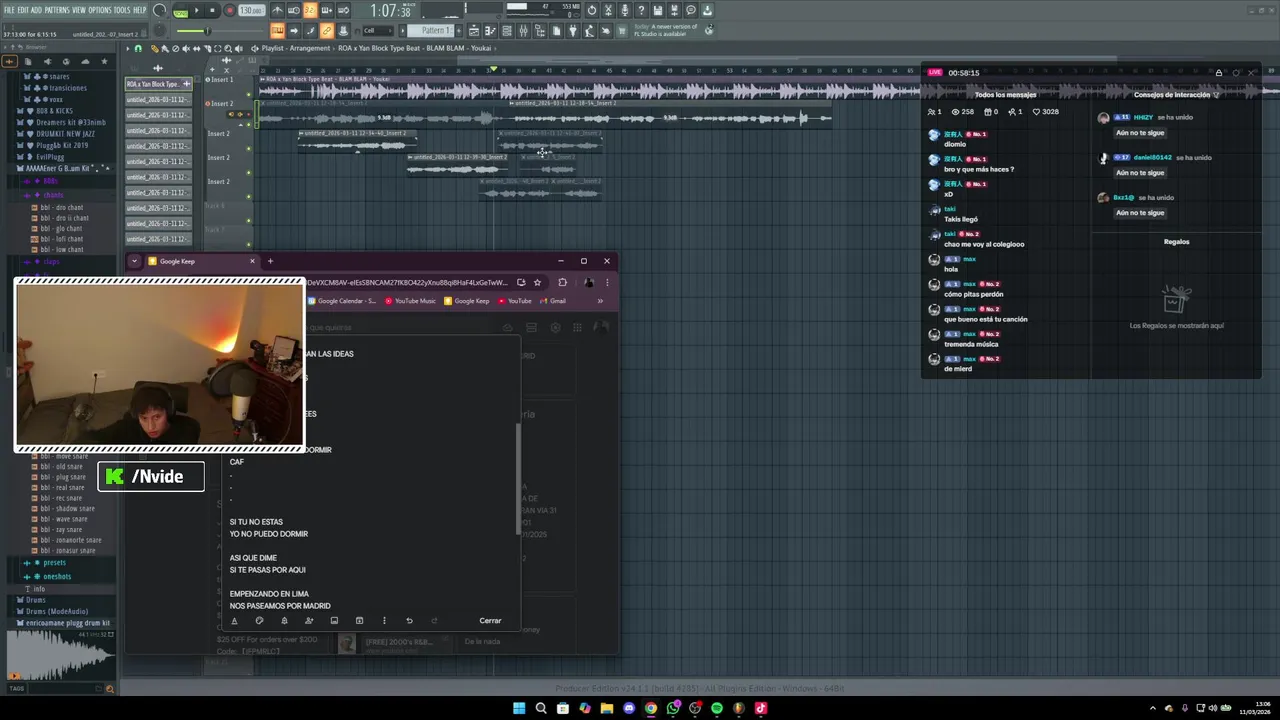Toggle the highlighted link icon in toolbar
Screen dimensions: 1280x720
(327, 31)
